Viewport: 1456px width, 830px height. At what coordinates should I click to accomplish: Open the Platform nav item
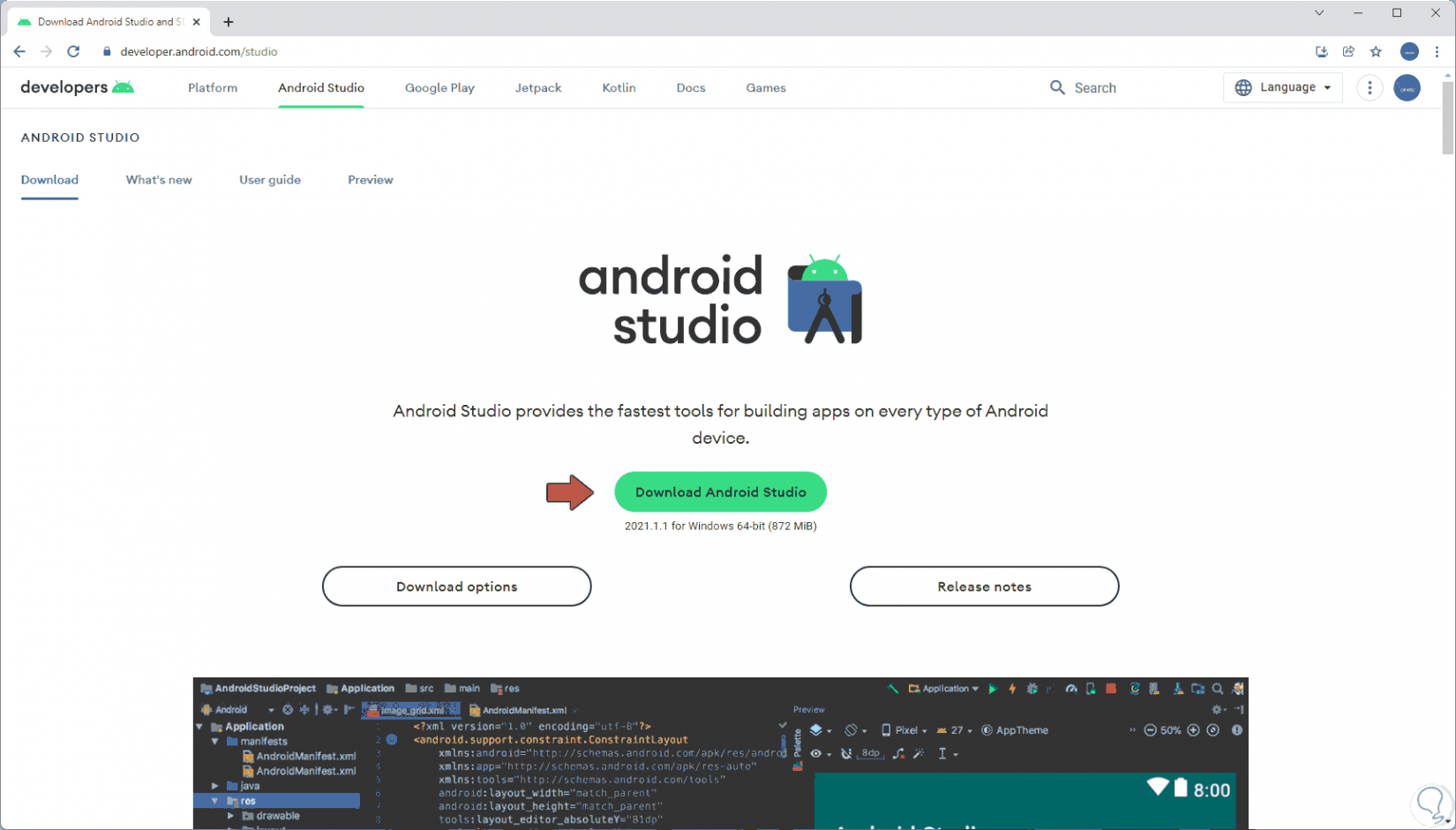[x=213, y=88]
